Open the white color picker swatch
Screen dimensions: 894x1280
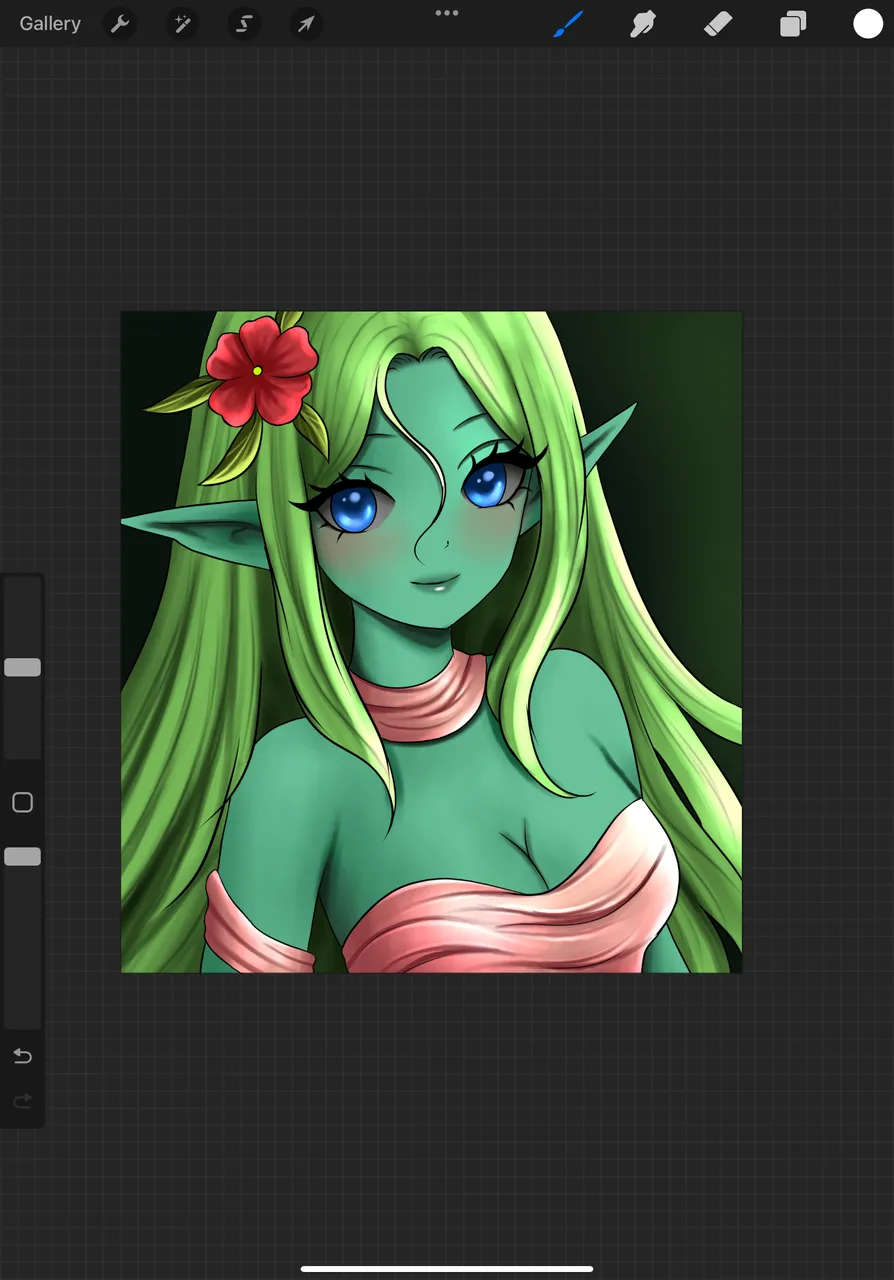(868, 24)
